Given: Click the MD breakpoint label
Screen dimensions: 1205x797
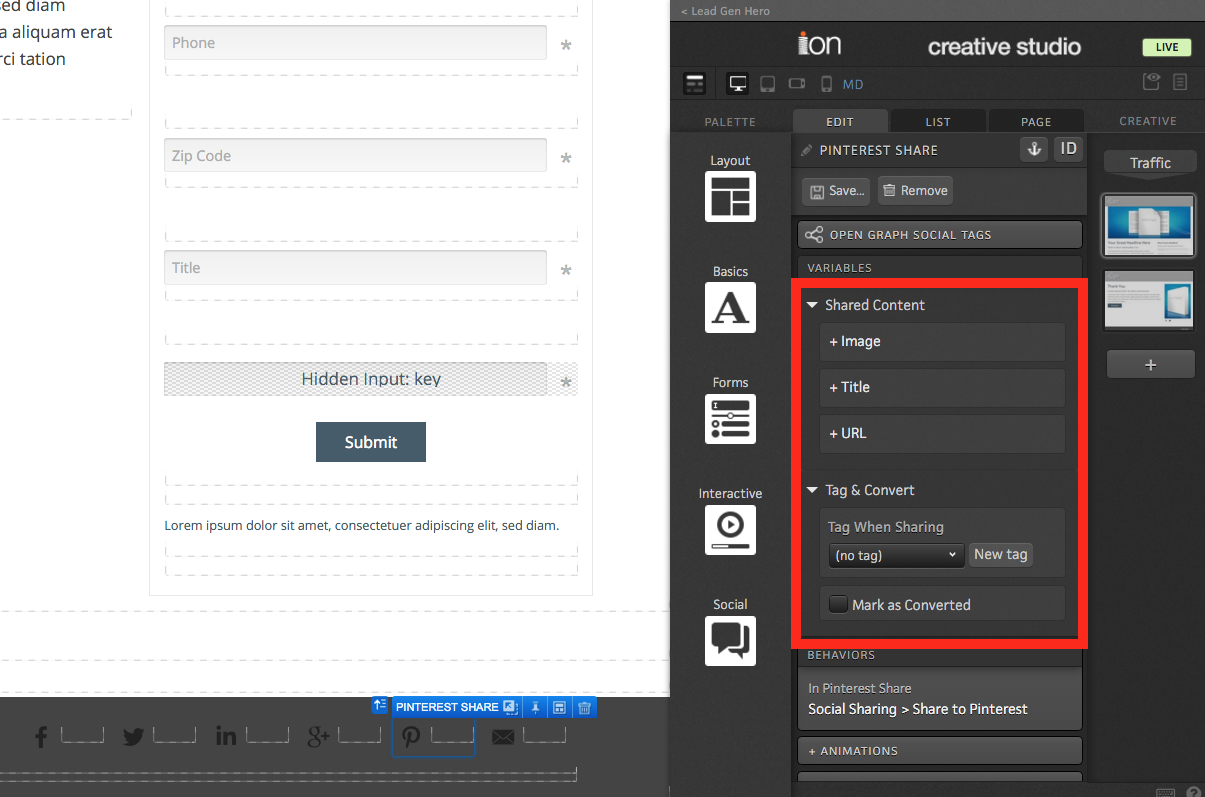Looking at the screenshot, I should click(x=853, y=85).
